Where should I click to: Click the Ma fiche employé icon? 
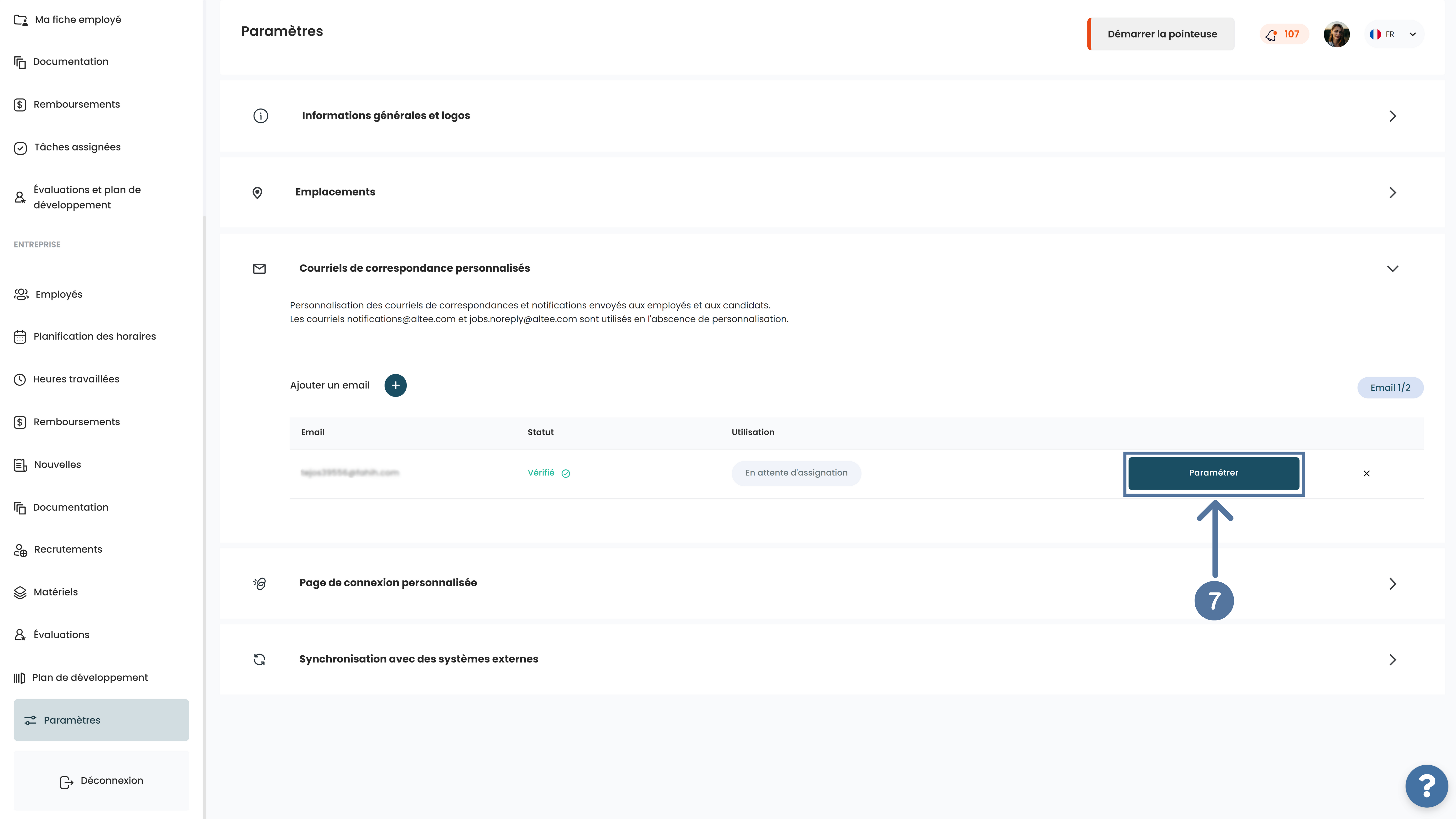[21, 20]
